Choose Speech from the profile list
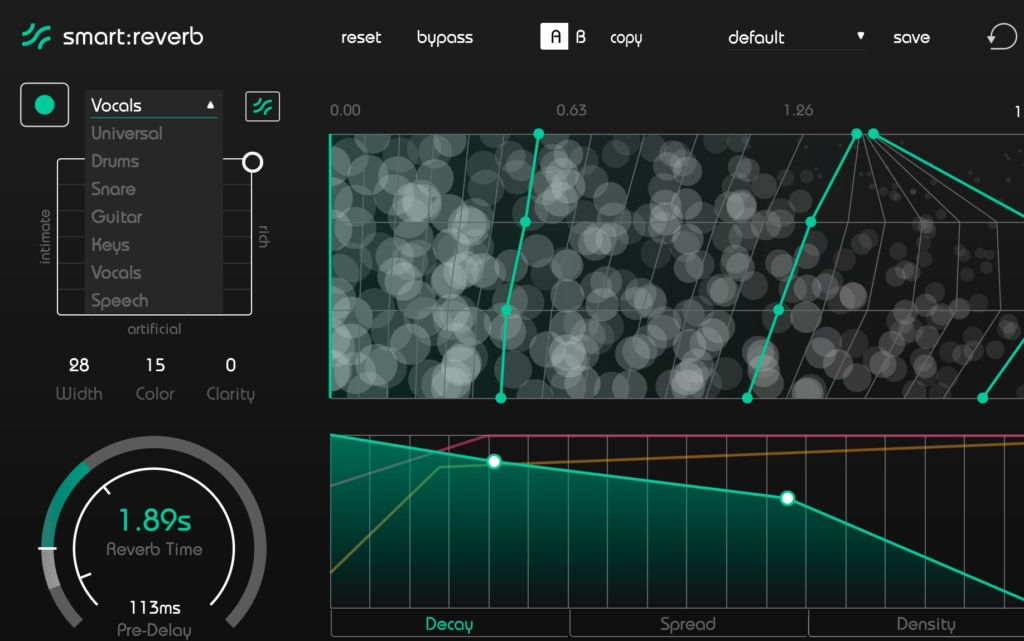Image resolution: width=1024 pixels, height=641 pixels. (x=119, y=300)
